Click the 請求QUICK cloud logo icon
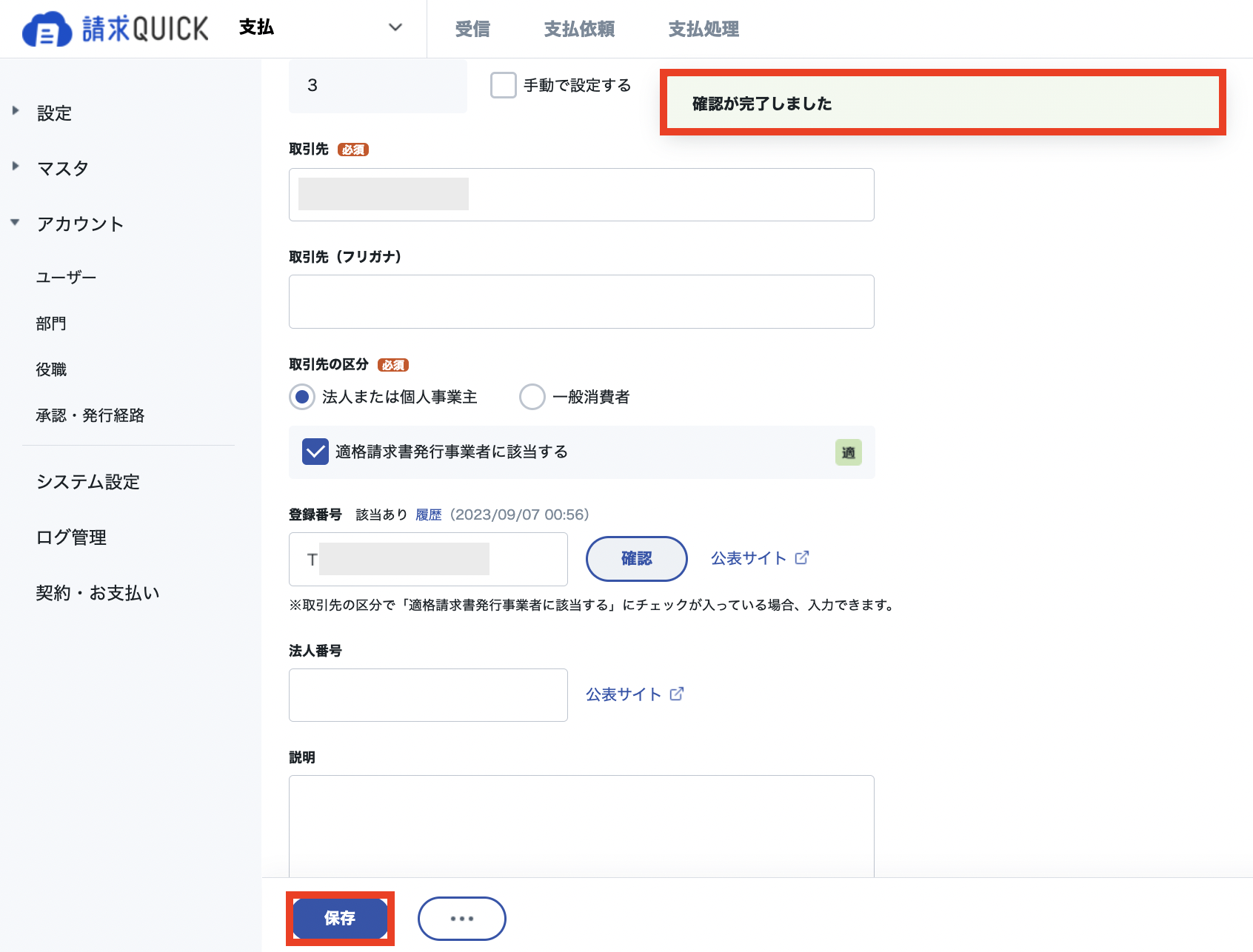Viewport: 1253px width, 952px height. coord(47,30)
